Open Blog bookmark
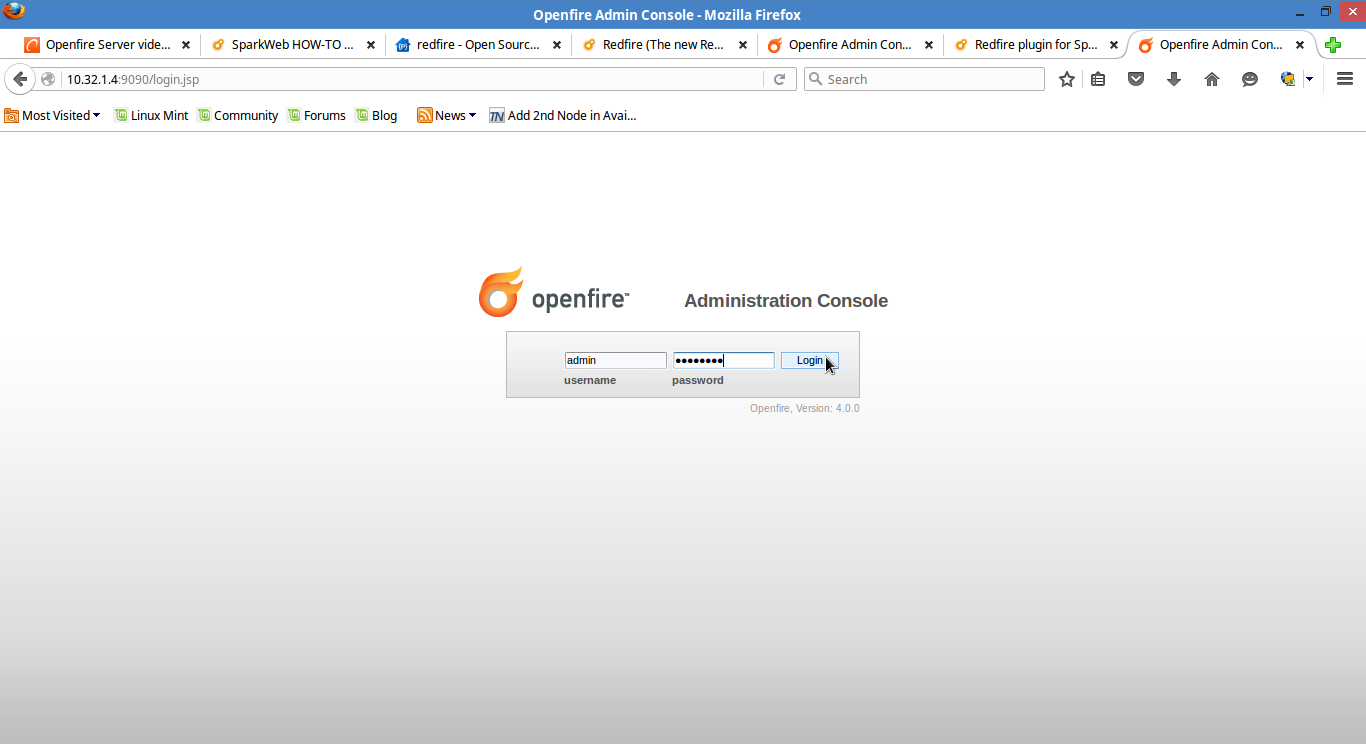Screen dimensions: 1366x744 (x=376, y=115)
